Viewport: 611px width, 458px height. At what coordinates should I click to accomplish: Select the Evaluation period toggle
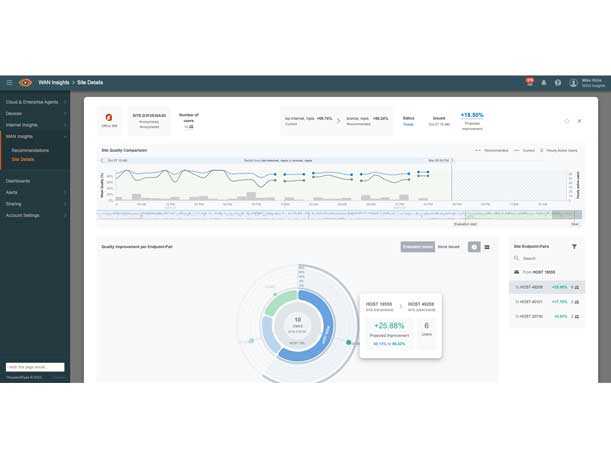click(417, 247)
